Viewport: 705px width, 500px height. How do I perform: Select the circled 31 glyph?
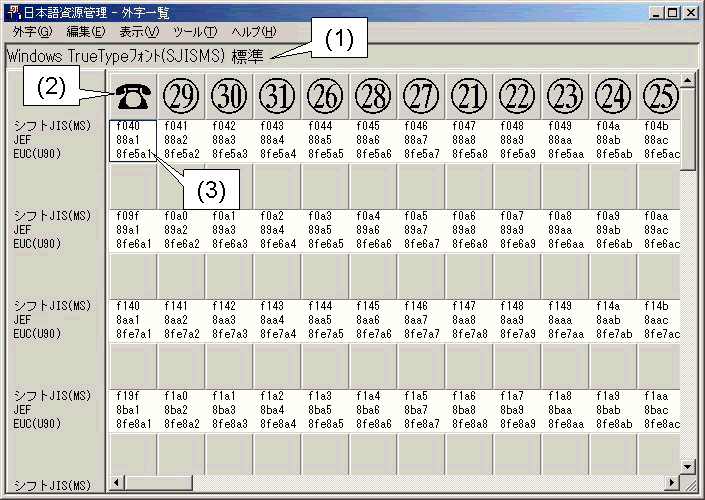click(x=277, y=96)
